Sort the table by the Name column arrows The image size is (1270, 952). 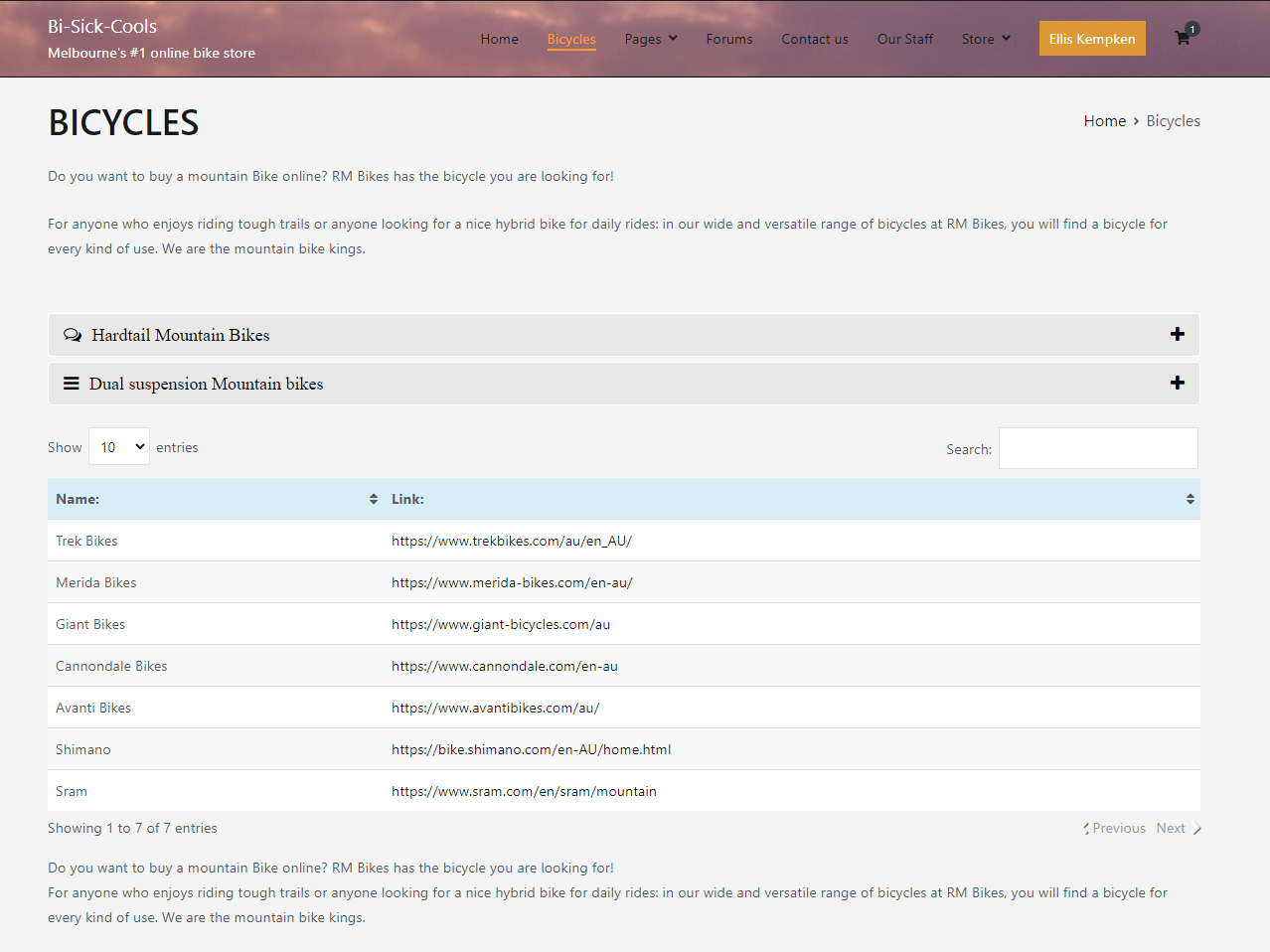[x=374, y=499]
